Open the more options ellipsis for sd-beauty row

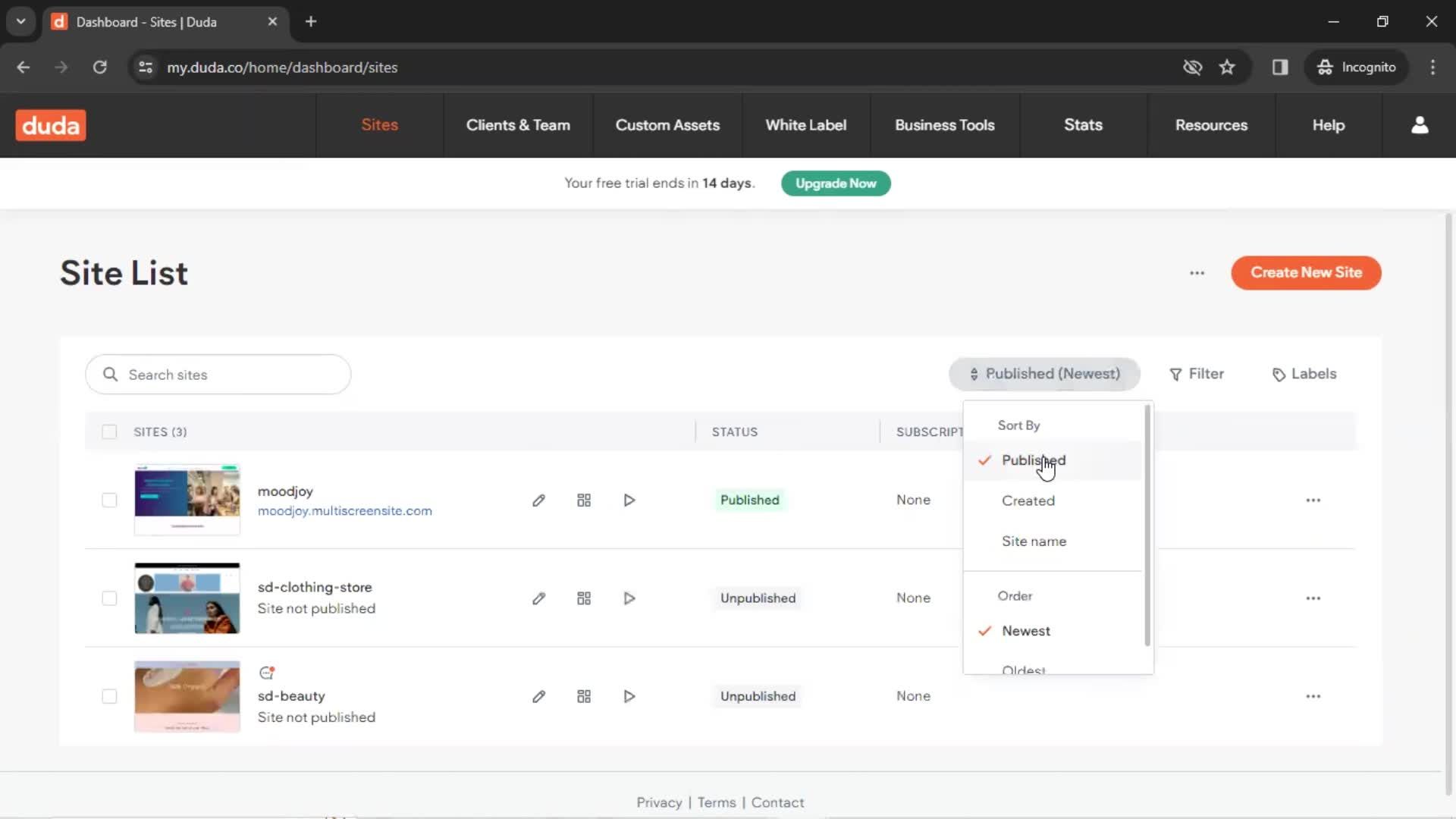pyautogui.click(x=1313, y=696)
